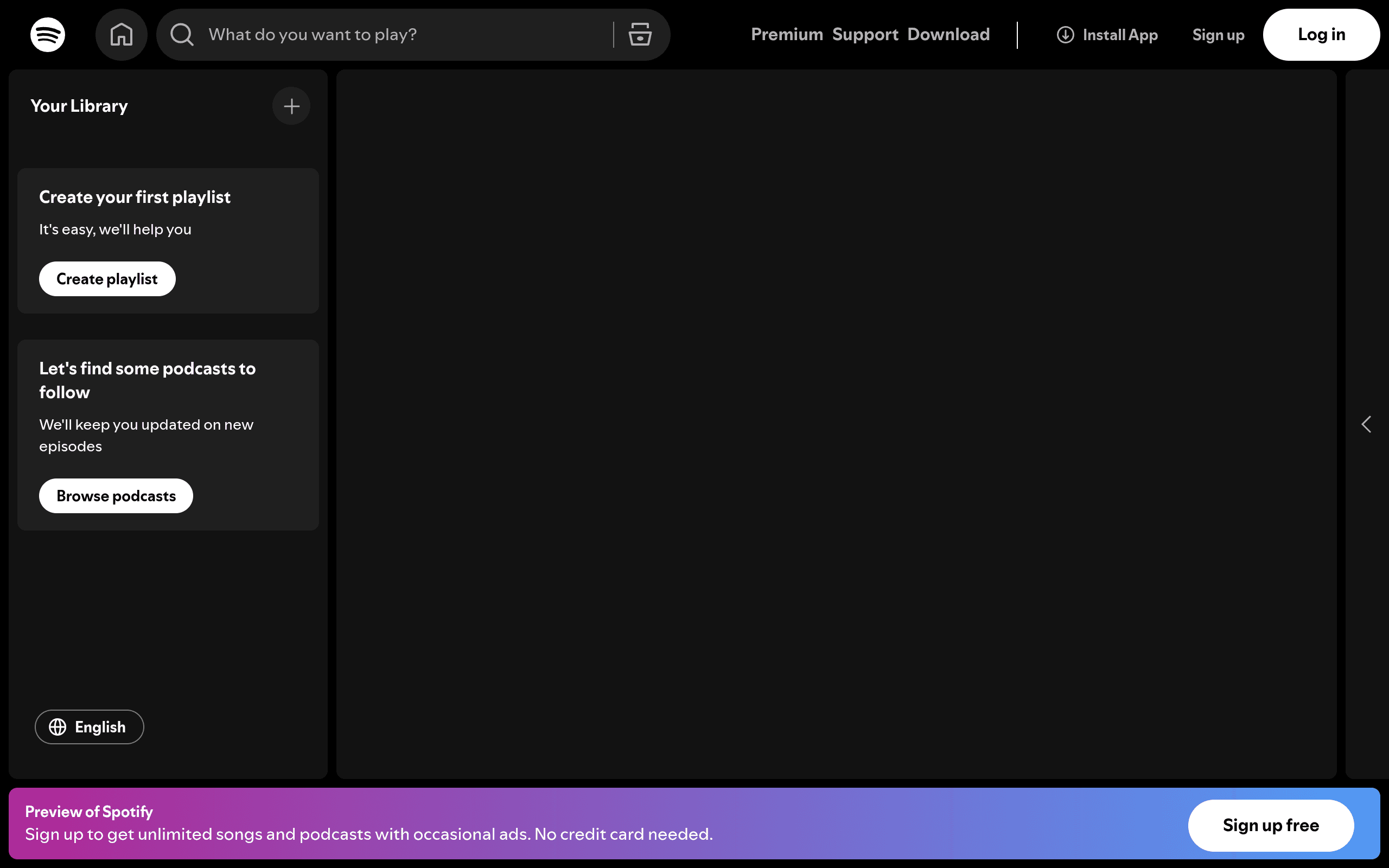Click the Install App link

coord(1107,35)
